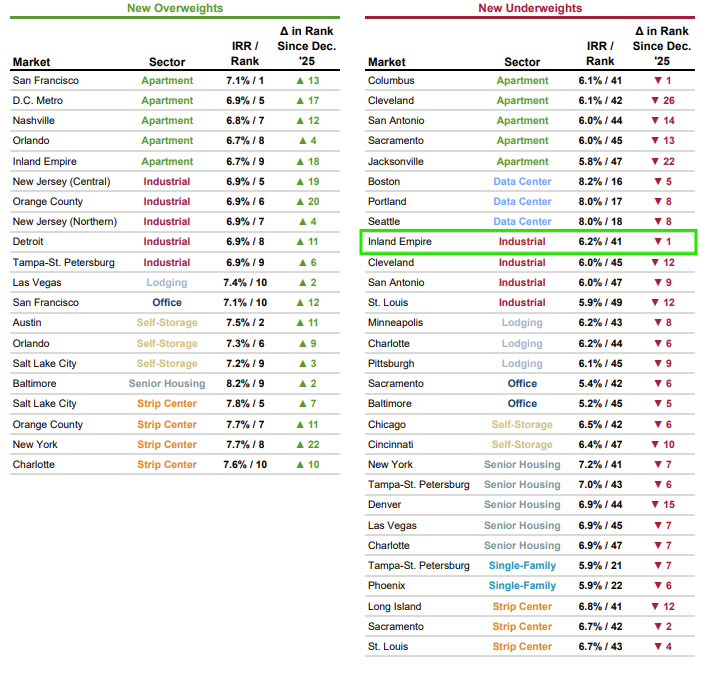728x674 pixels.
Task: Click the '8.2% / 16' IRR value
Action: [x=600, y=181]
